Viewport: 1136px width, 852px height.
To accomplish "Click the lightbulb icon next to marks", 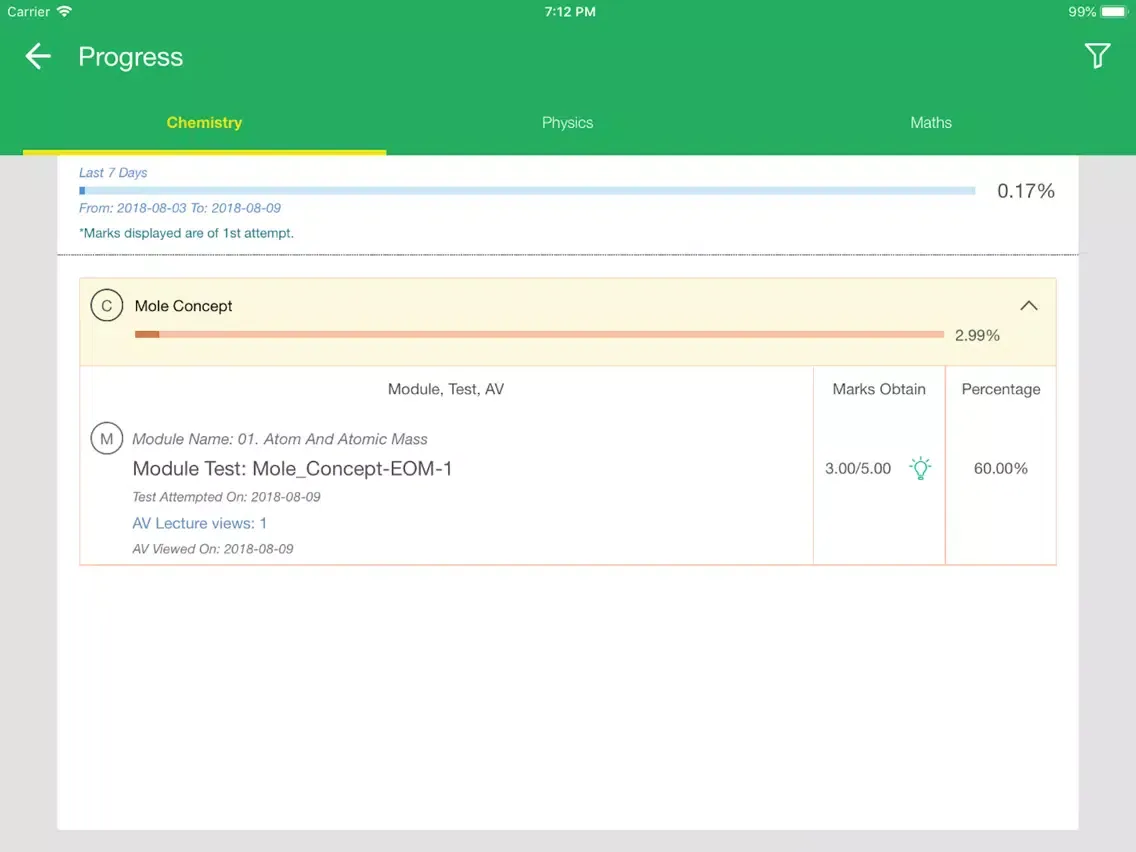I will click(920, 467).
